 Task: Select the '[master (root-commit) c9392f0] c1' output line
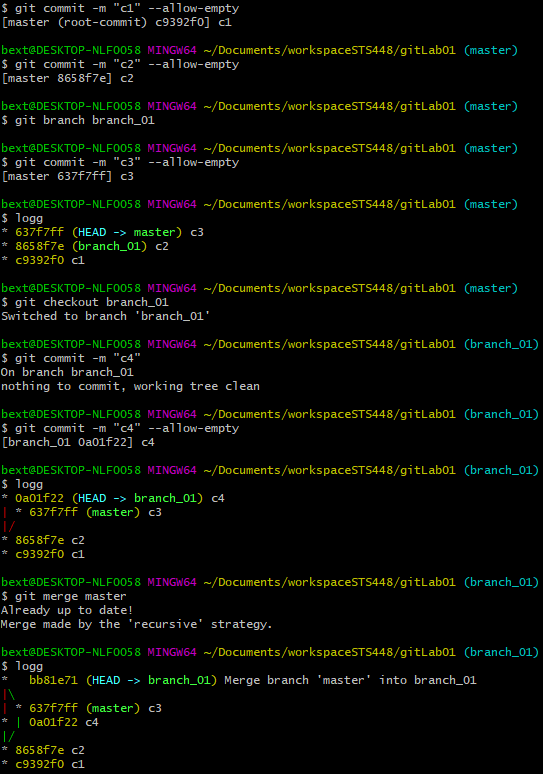(116, 22)
